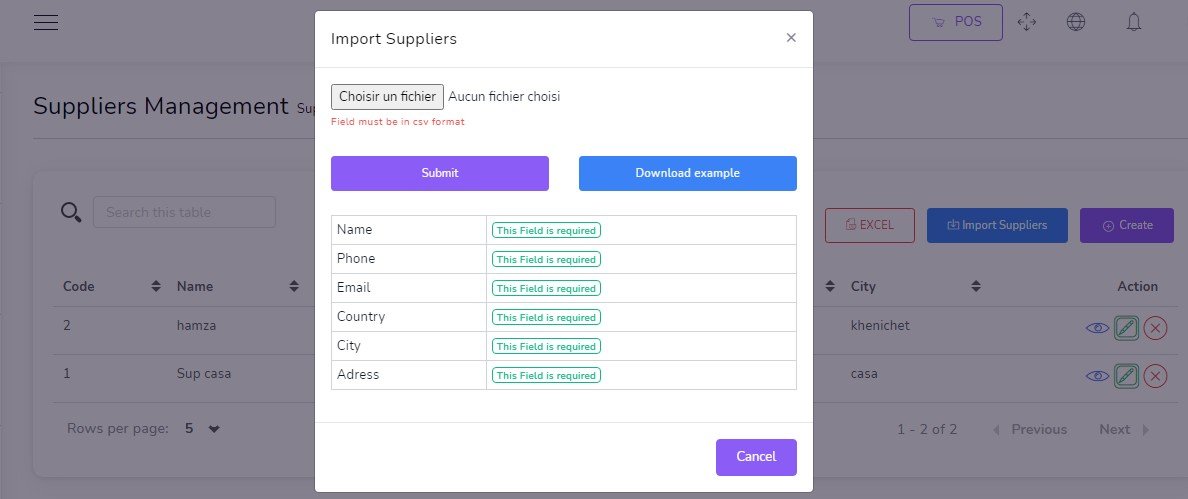Sort table by City column arrows

[x=975, y=287]
